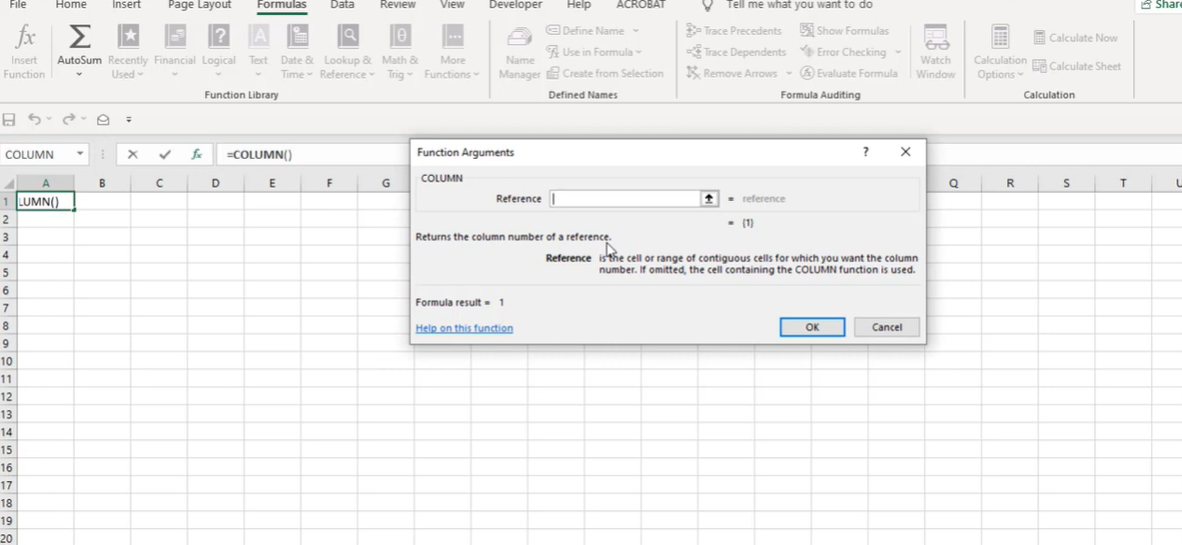
Task: Open the Insert Function dialog
Action: [24, 52]
